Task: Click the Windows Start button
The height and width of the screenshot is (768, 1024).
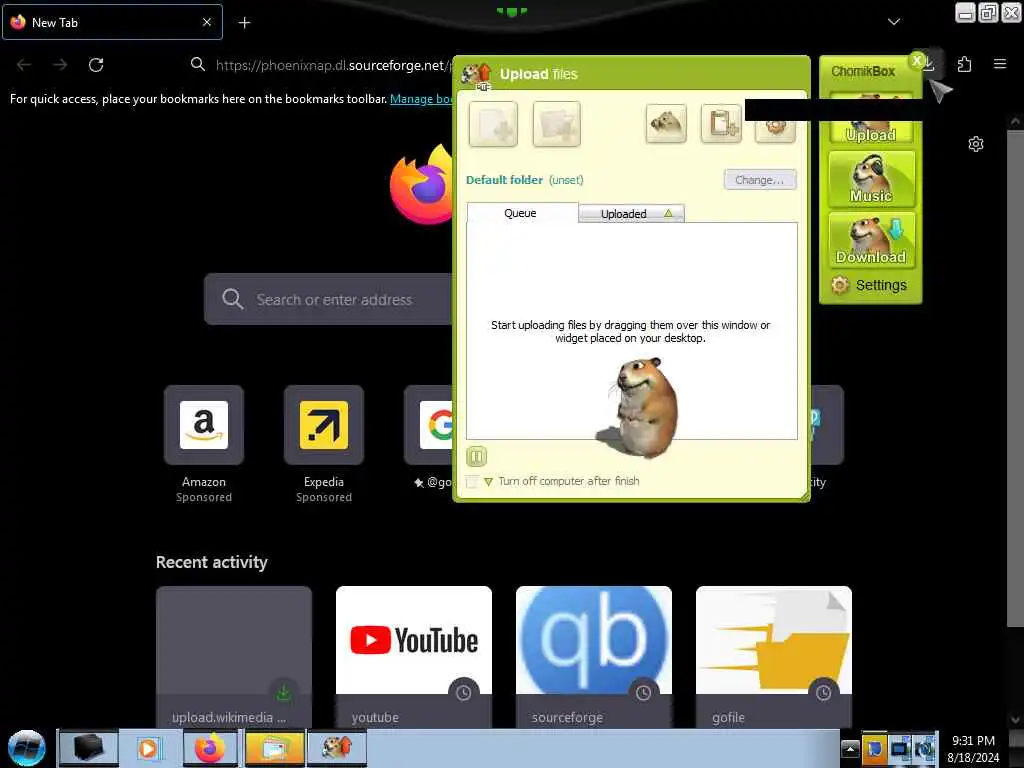Action: (x=27, y=748)
